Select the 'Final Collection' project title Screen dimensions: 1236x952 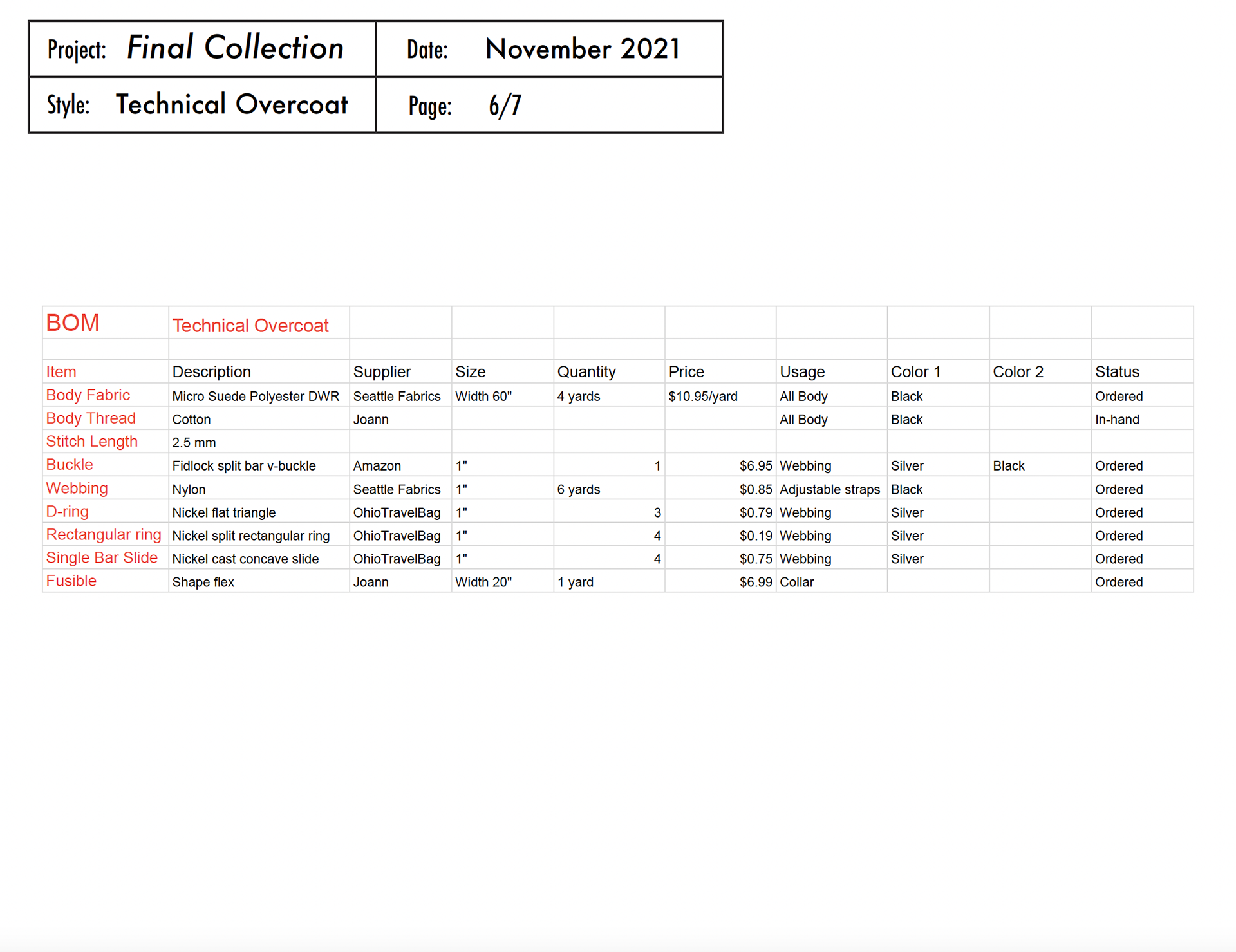235,48
